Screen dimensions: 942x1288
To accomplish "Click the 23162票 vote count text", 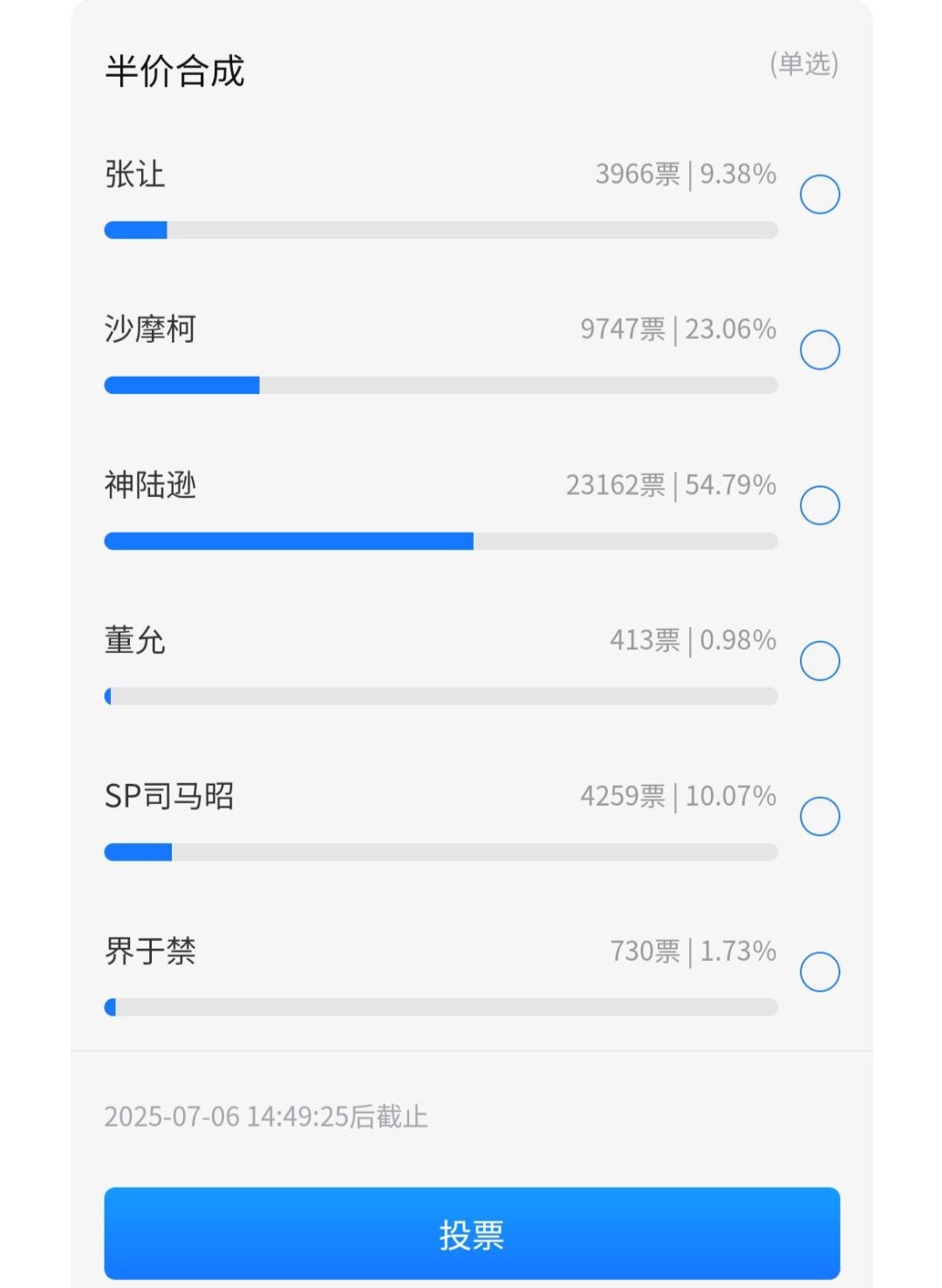I will (x=616, y=485).
